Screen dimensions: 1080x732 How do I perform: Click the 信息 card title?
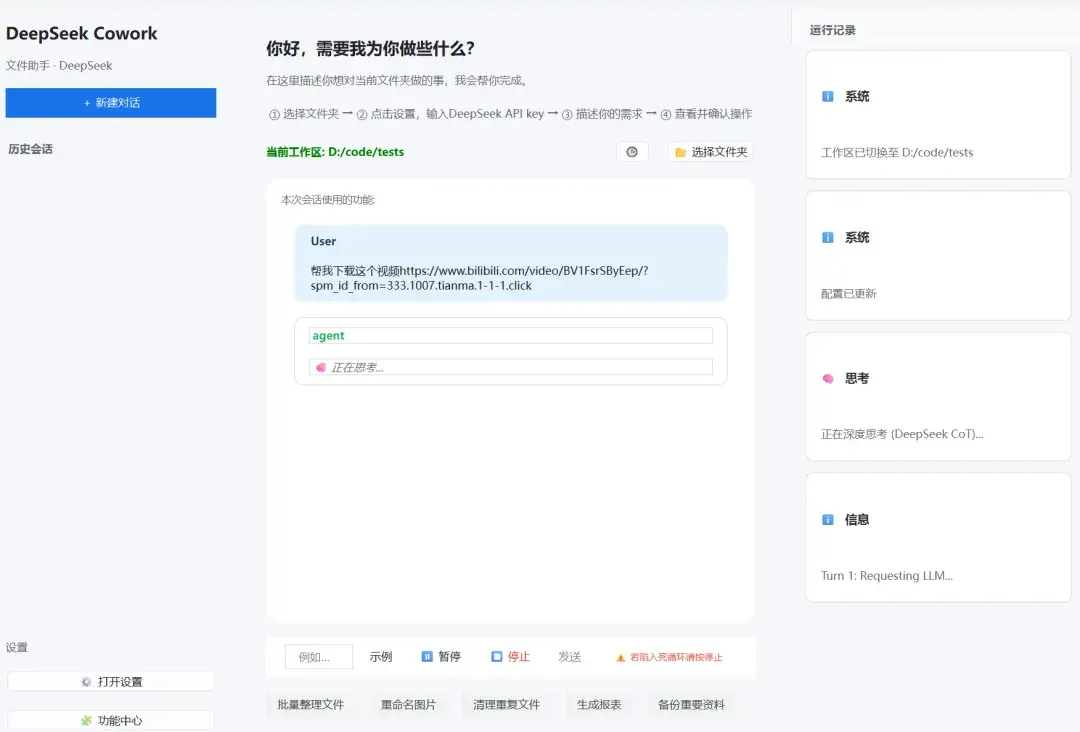(857, 520)
